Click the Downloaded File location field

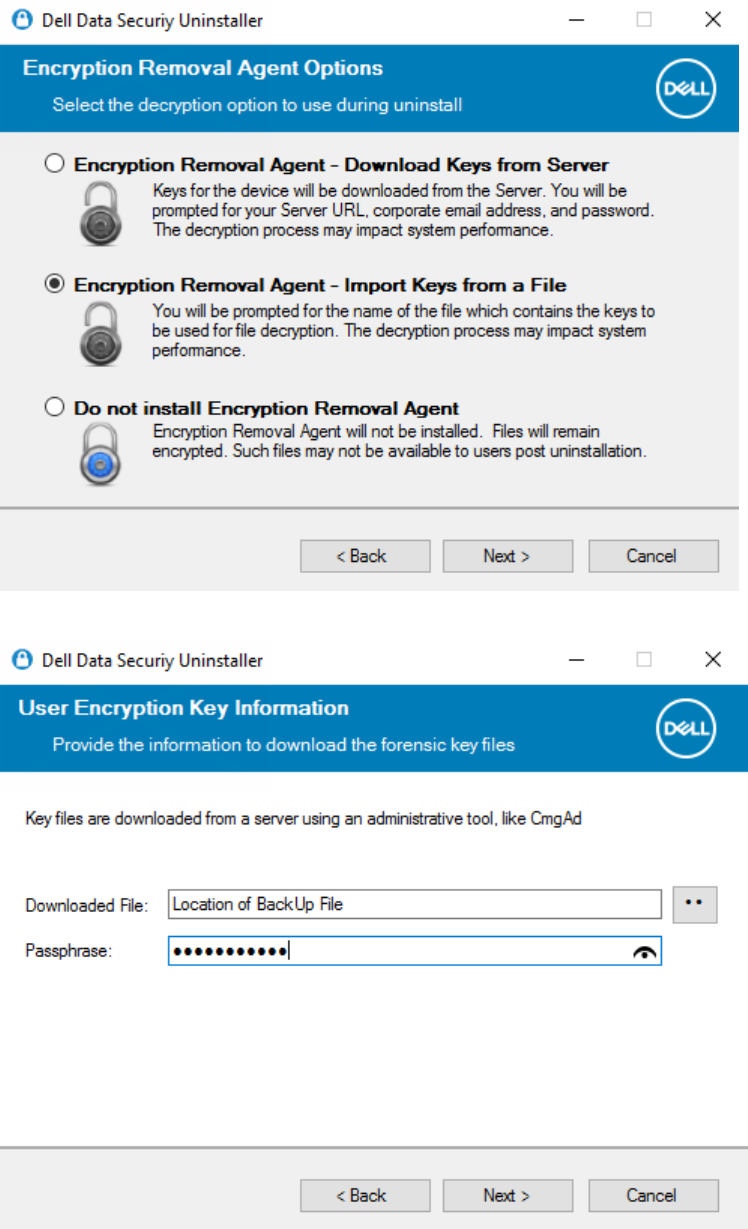pos(415,904)
